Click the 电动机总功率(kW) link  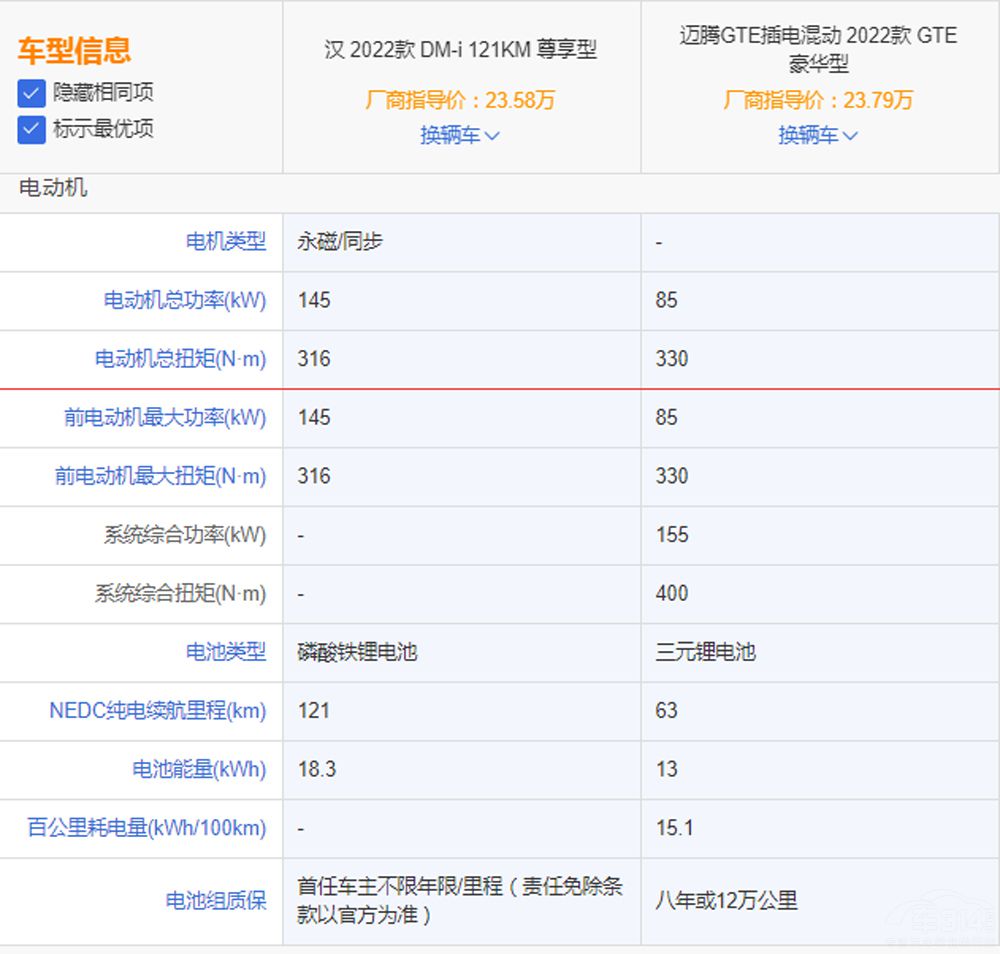click(185, 300)
